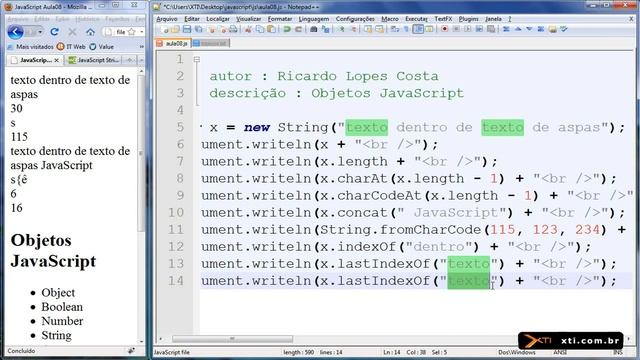Open the IT Web bookmark
640x360 pixels.
(x=71, y=47)
